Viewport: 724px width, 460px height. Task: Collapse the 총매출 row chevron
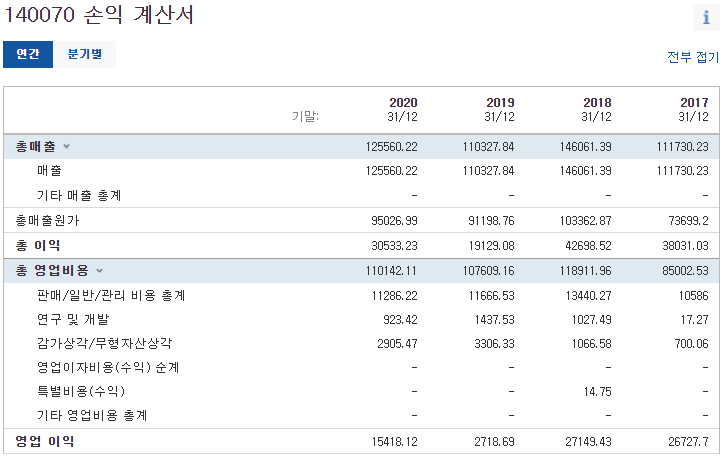(x=66, y=146)
